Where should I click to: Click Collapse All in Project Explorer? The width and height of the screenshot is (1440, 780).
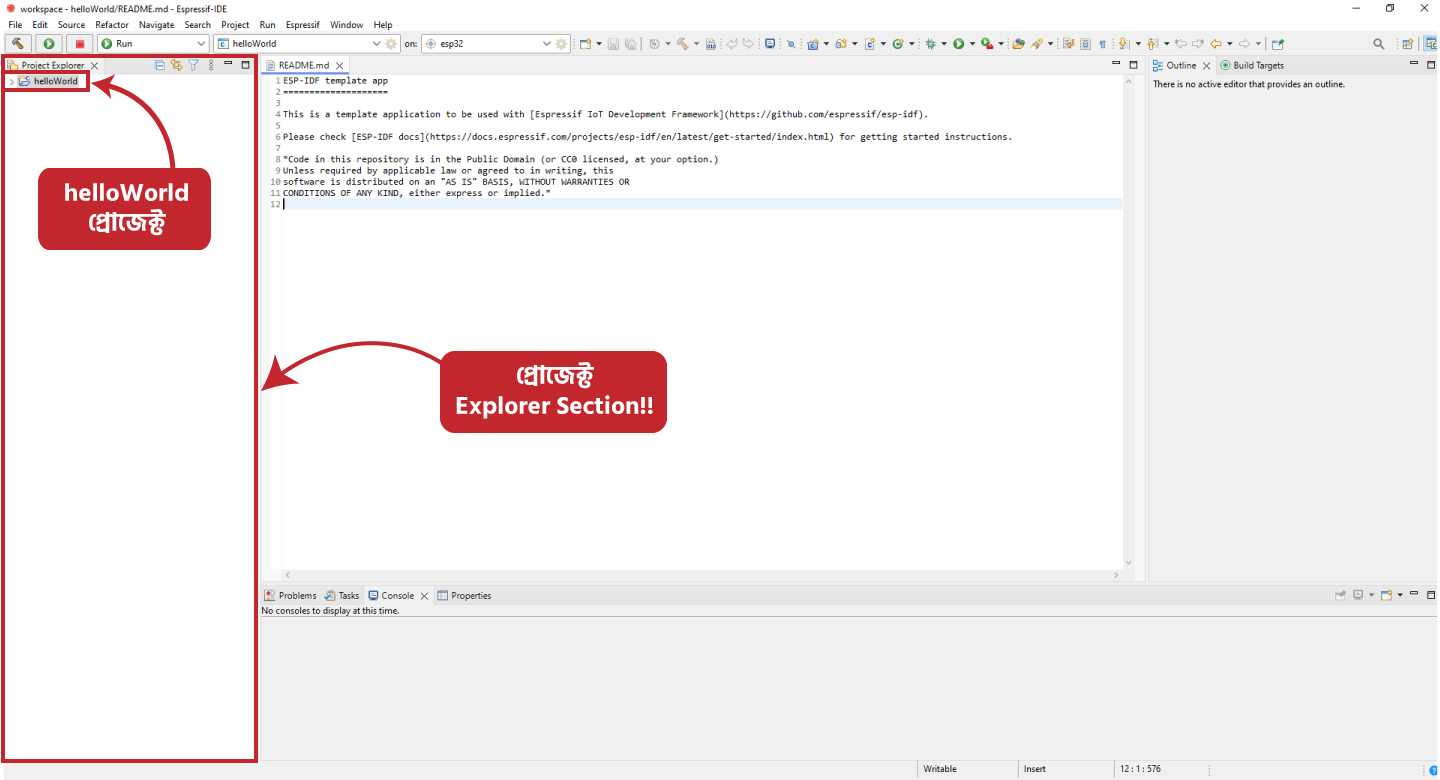pos(160,65)
